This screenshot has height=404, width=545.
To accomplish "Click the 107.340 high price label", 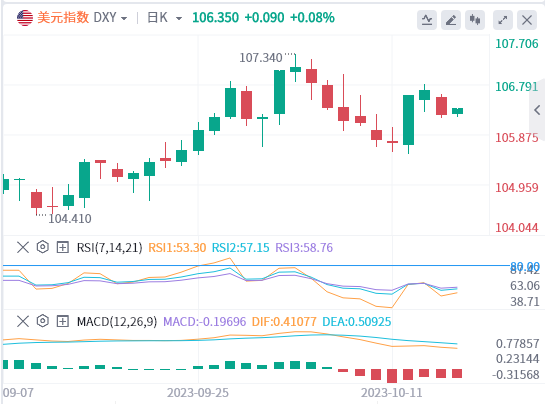I will pos(261,58).
